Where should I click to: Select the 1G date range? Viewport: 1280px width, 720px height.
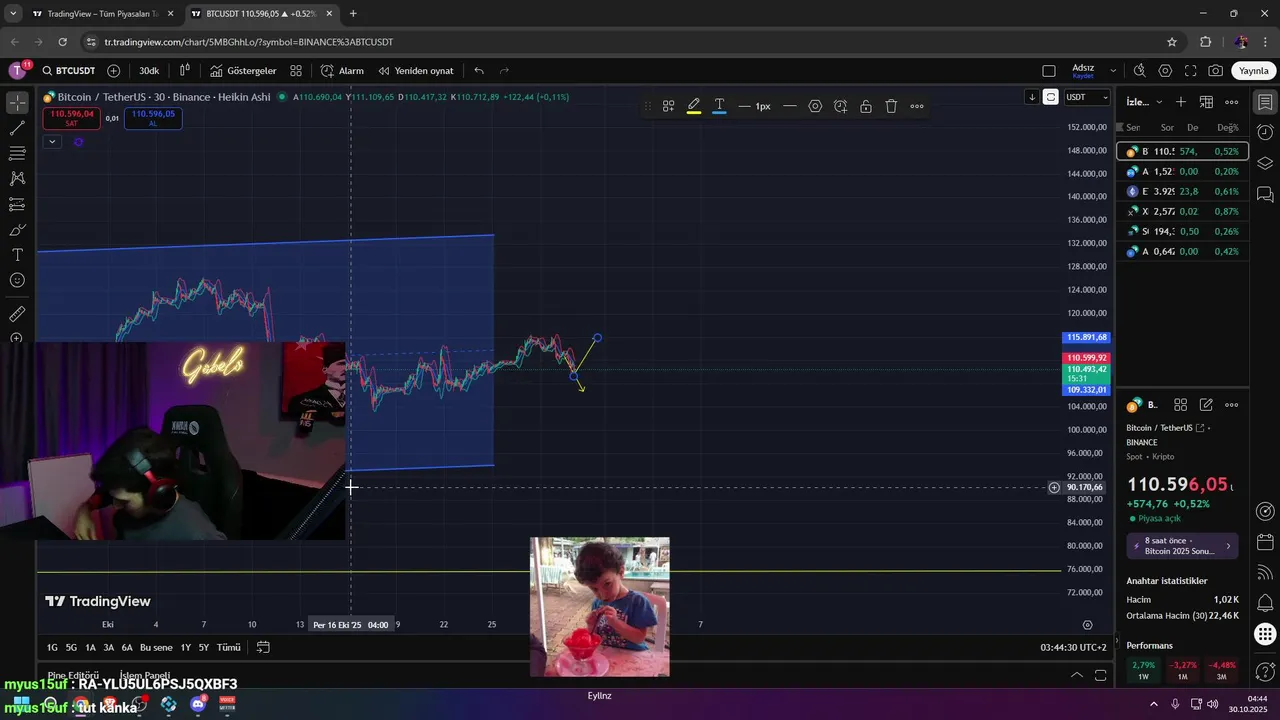52,648
